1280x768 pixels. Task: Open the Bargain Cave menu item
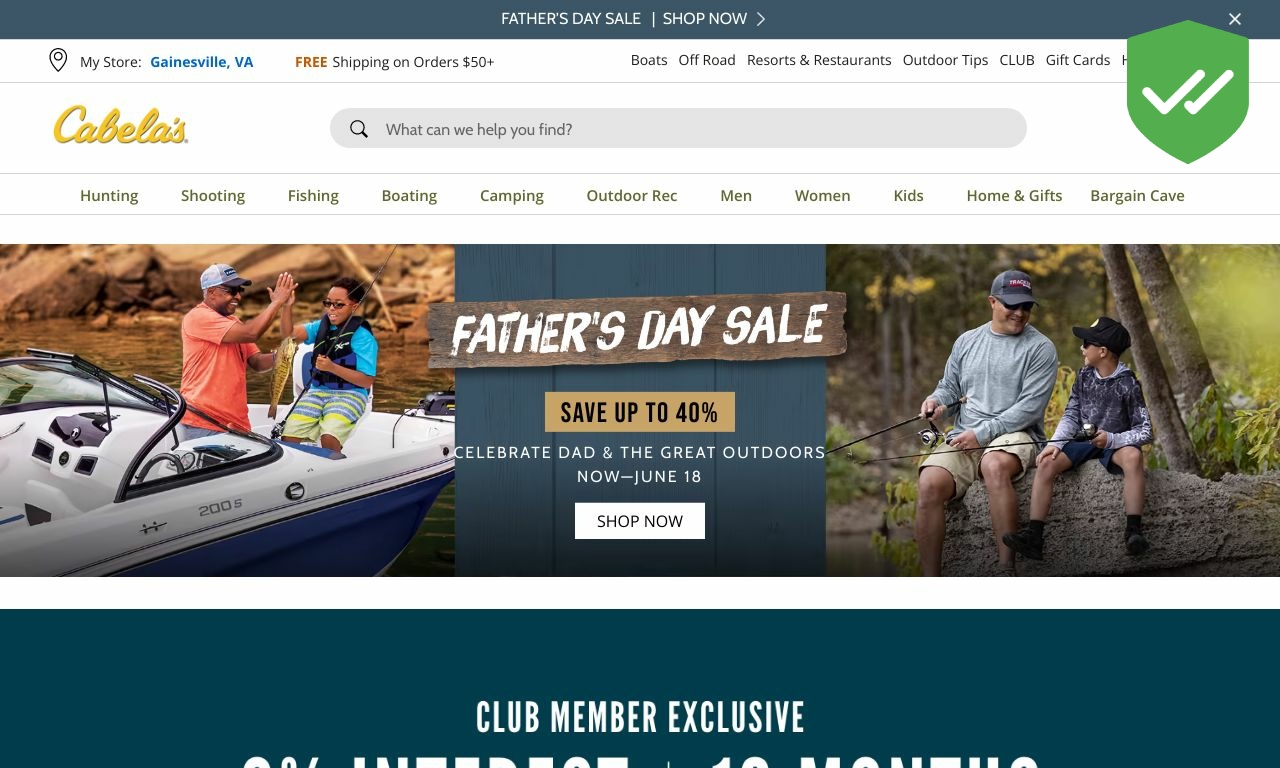1137,195
